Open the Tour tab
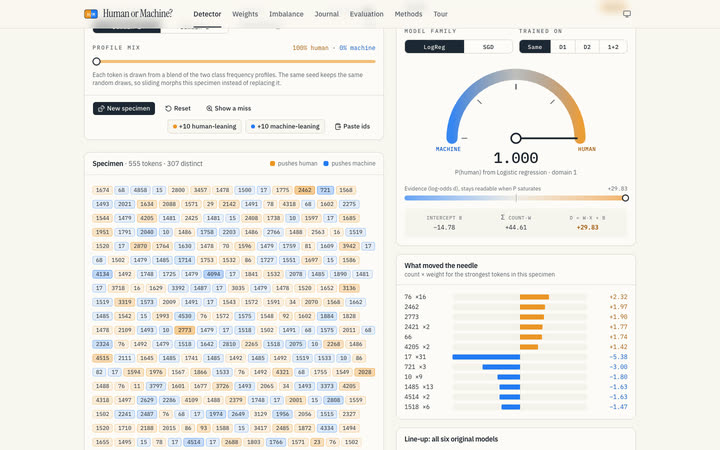 click(x=440, y=14)
